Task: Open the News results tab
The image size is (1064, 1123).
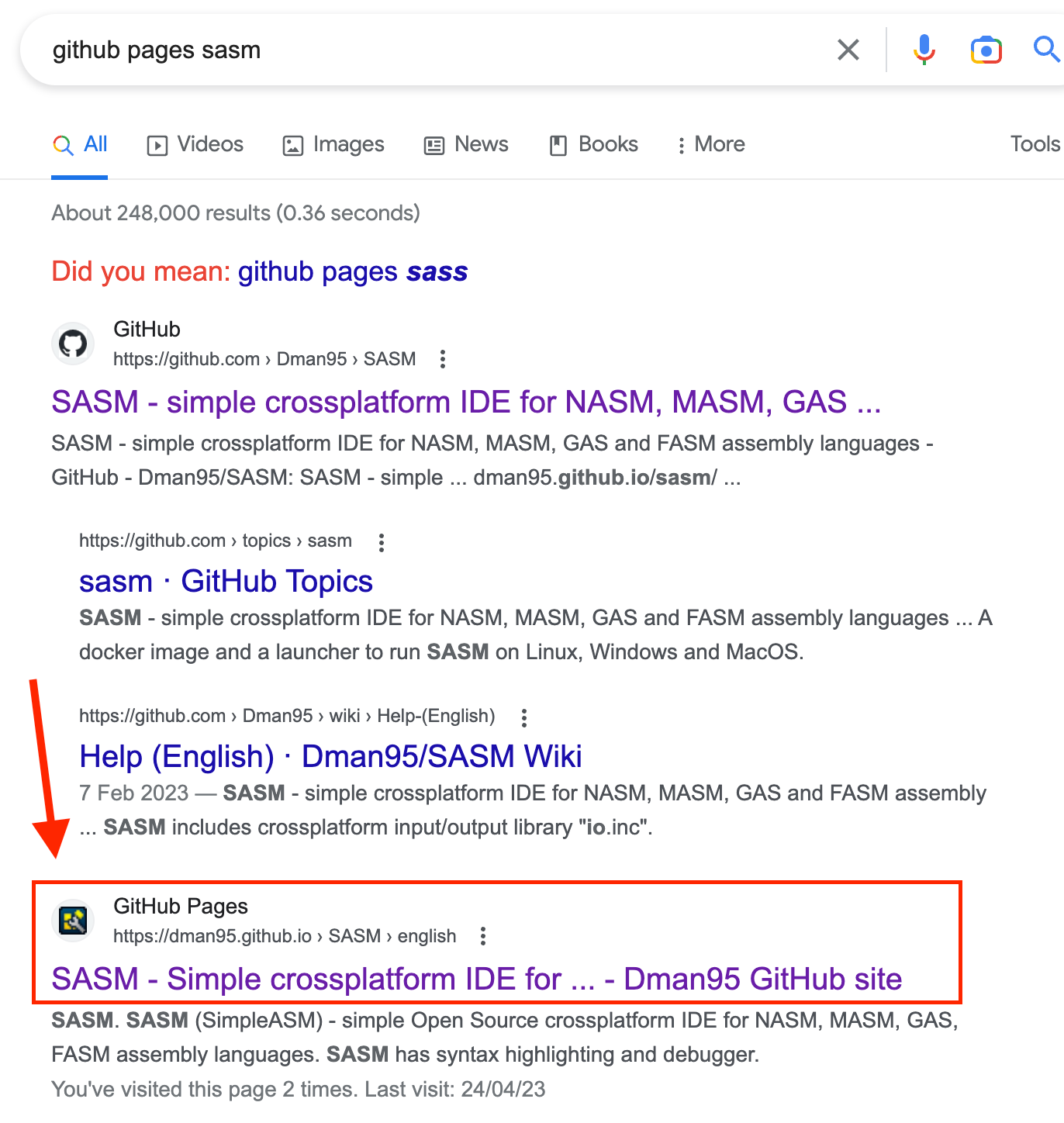Action: click(466, 145)
